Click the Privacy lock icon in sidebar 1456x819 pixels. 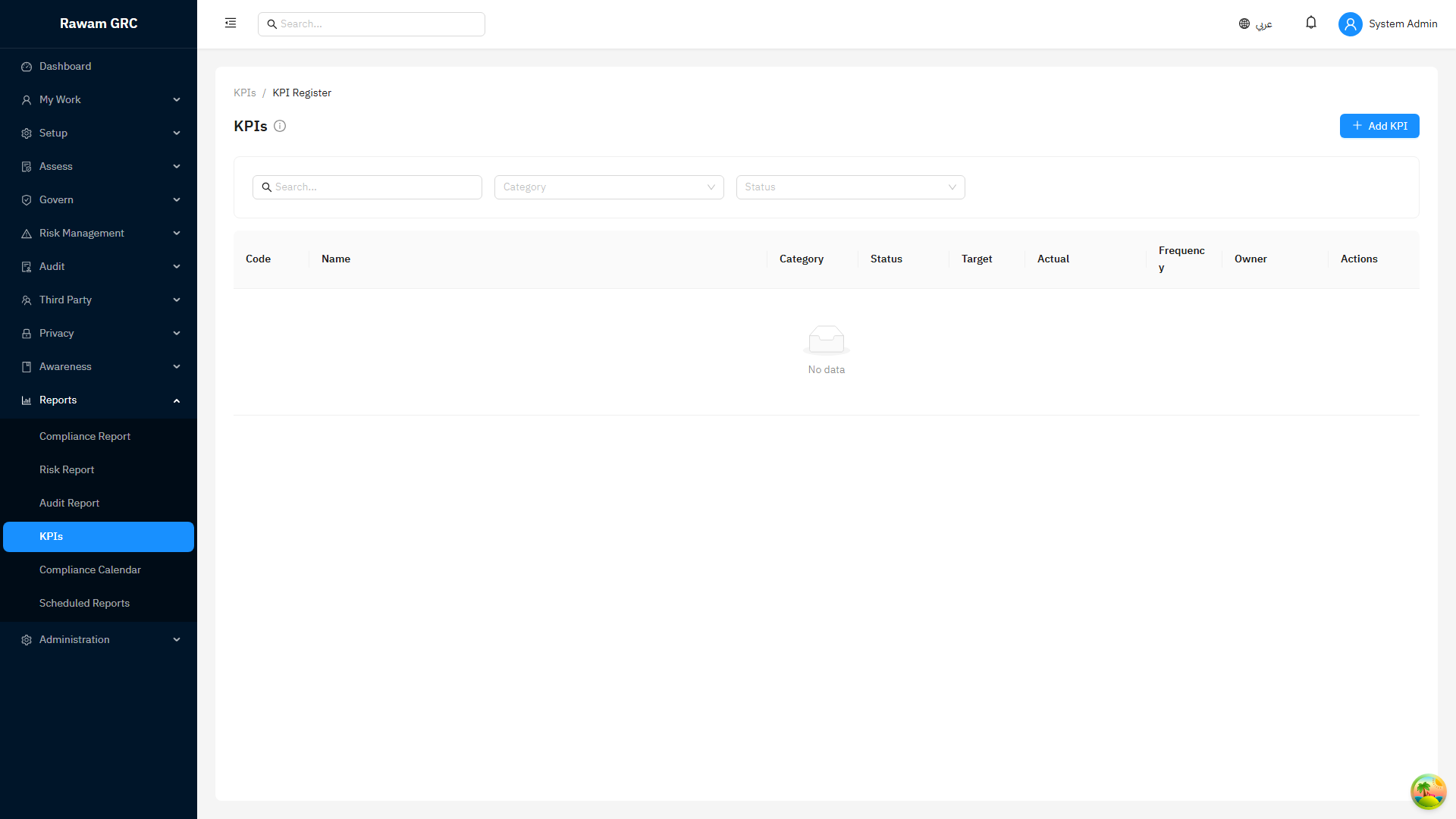tap(27, 334)
